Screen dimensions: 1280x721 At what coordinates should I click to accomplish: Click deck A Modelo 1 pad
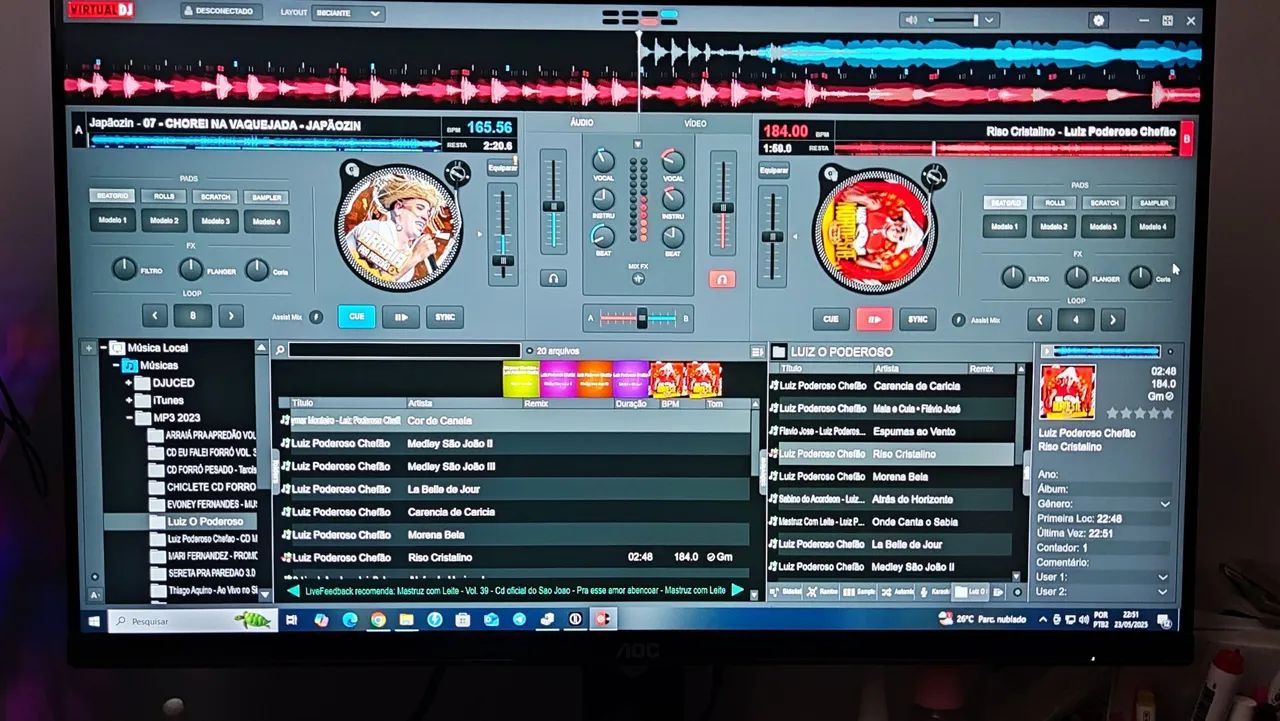[112, 220]
